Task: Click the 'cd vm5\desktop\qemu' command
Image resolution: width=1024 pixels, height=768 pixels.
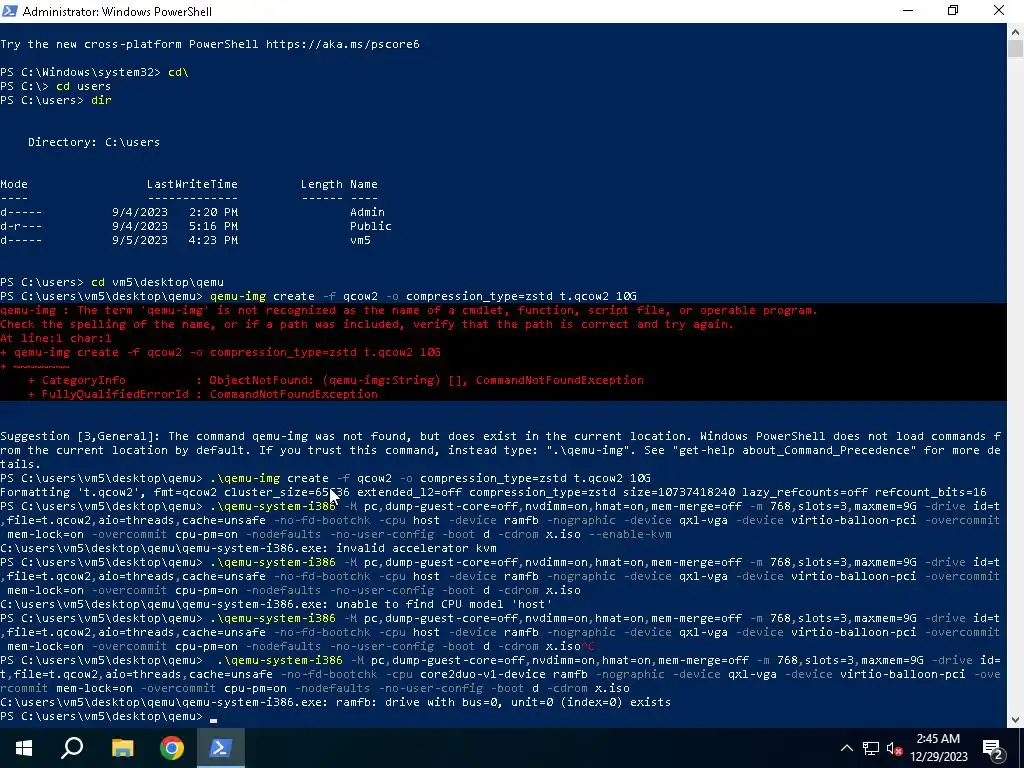Action: tap(157, 282)
